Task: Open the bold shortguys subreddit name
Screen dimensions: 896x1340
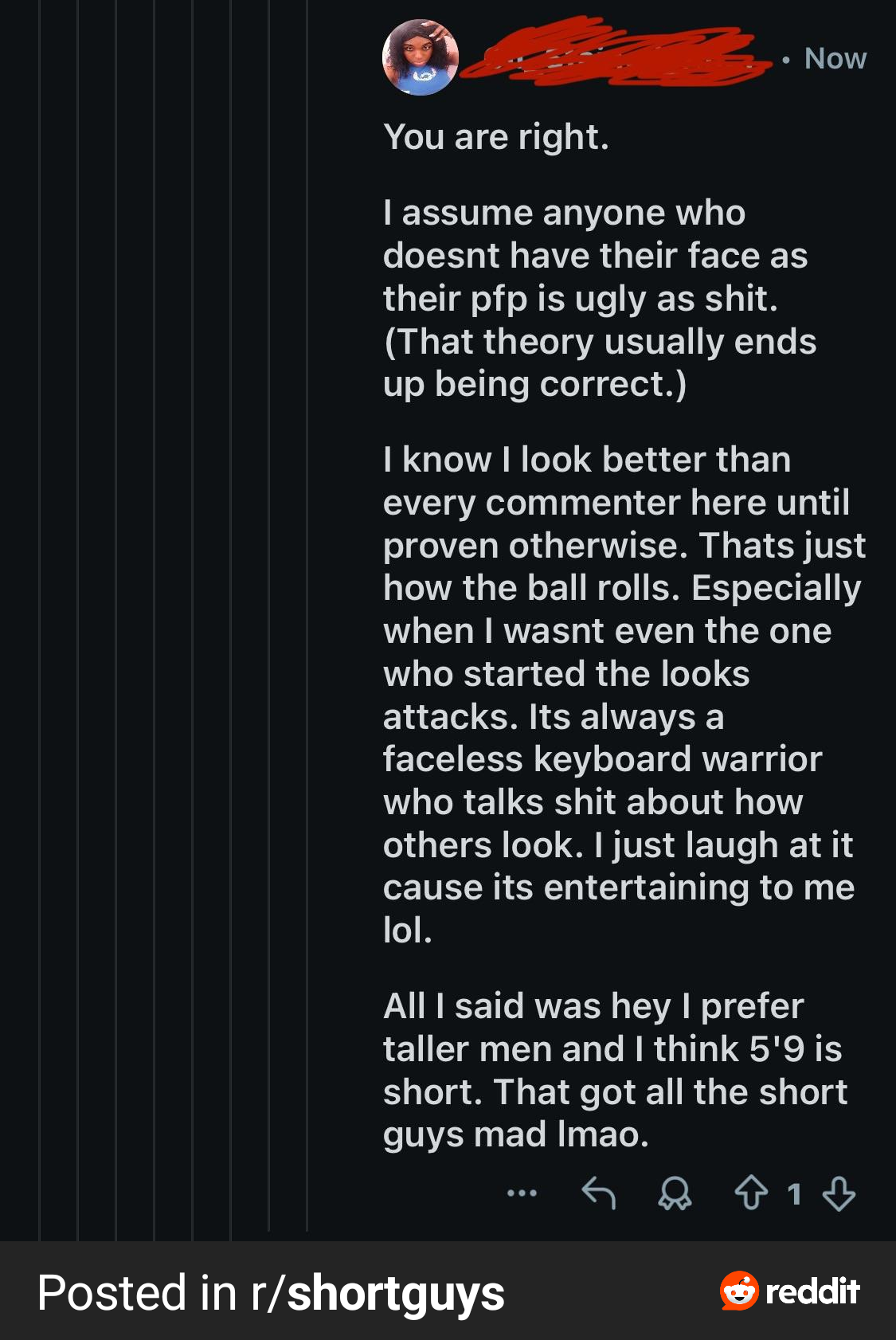Action: click(x=396, y=1293)
